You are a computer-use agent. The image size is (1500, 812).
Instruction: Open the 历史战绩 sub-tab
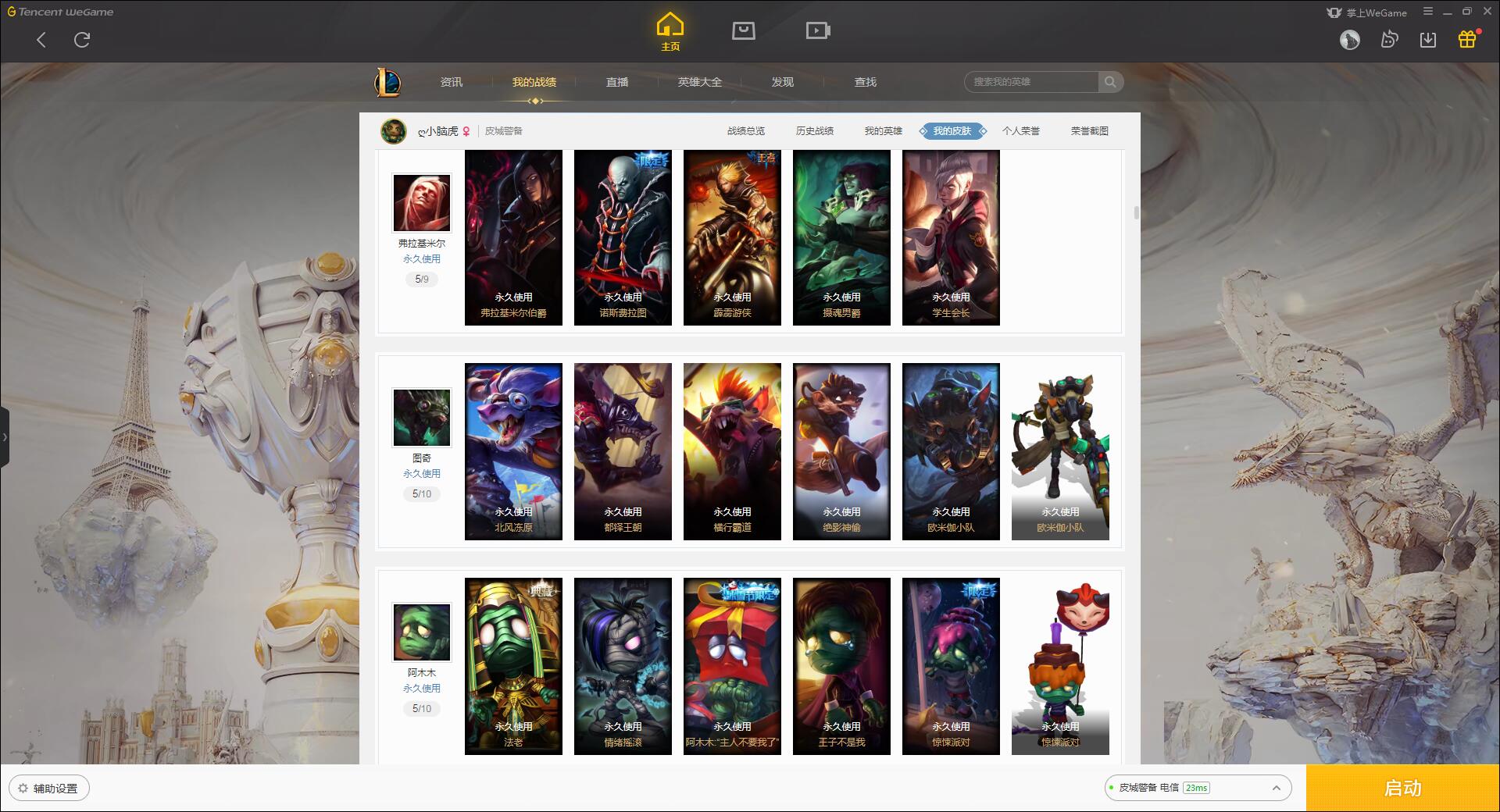(815, 131)
